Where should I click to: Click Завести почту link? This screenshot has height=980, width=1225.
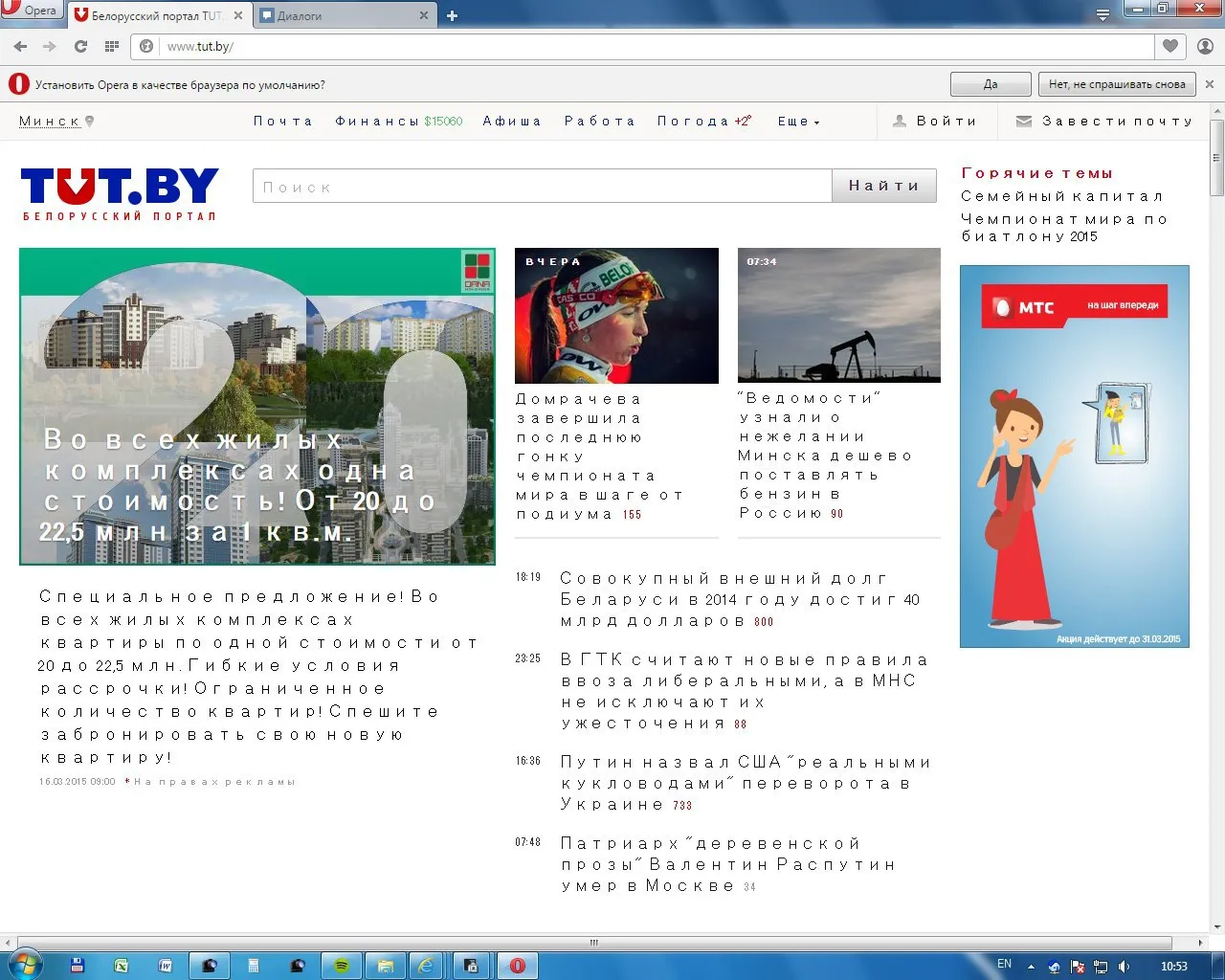[1104, 122]
